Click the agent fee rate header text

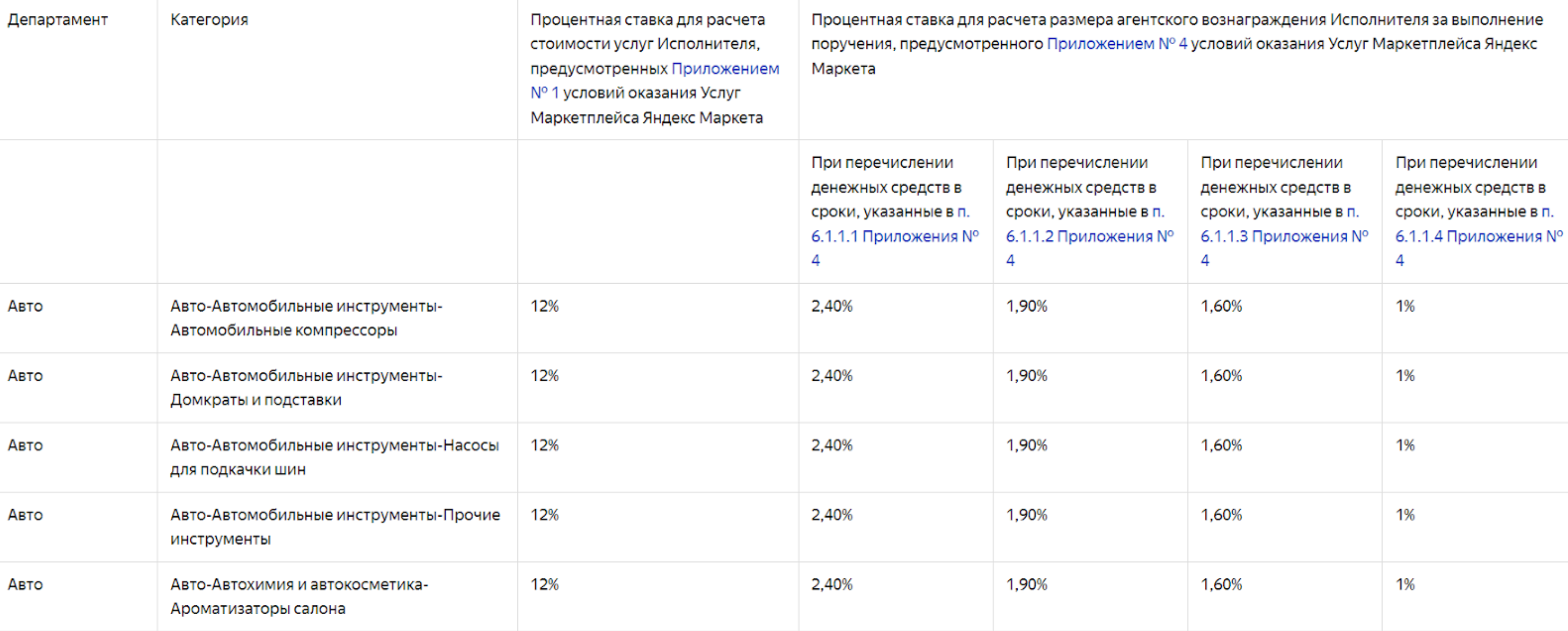tap(1176, 44)
